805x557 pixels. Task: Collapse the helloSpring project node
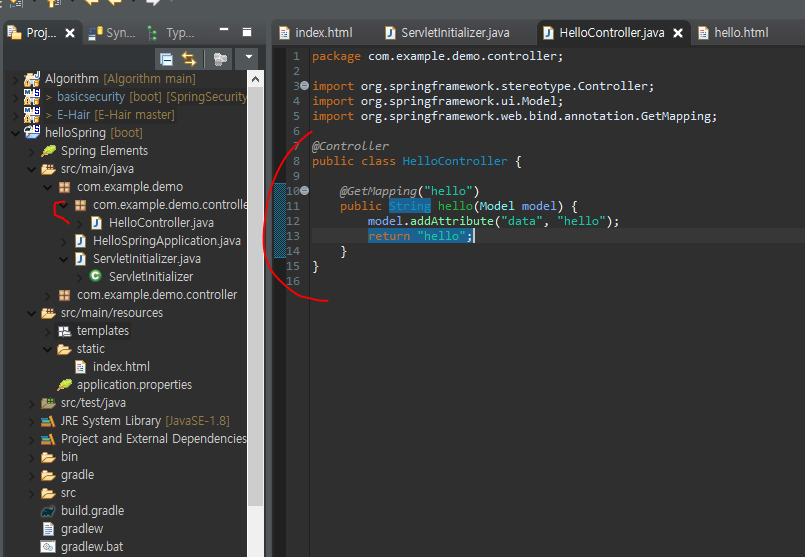pyautogui.click(x=15, y=133)
